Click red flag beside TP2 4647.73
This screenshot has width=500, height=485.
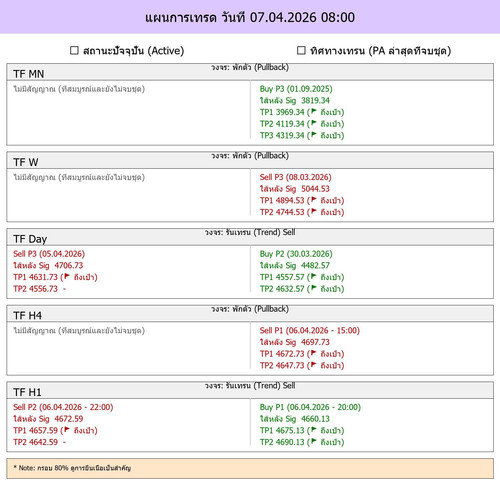pyautogui.click(x=314, y=365)
